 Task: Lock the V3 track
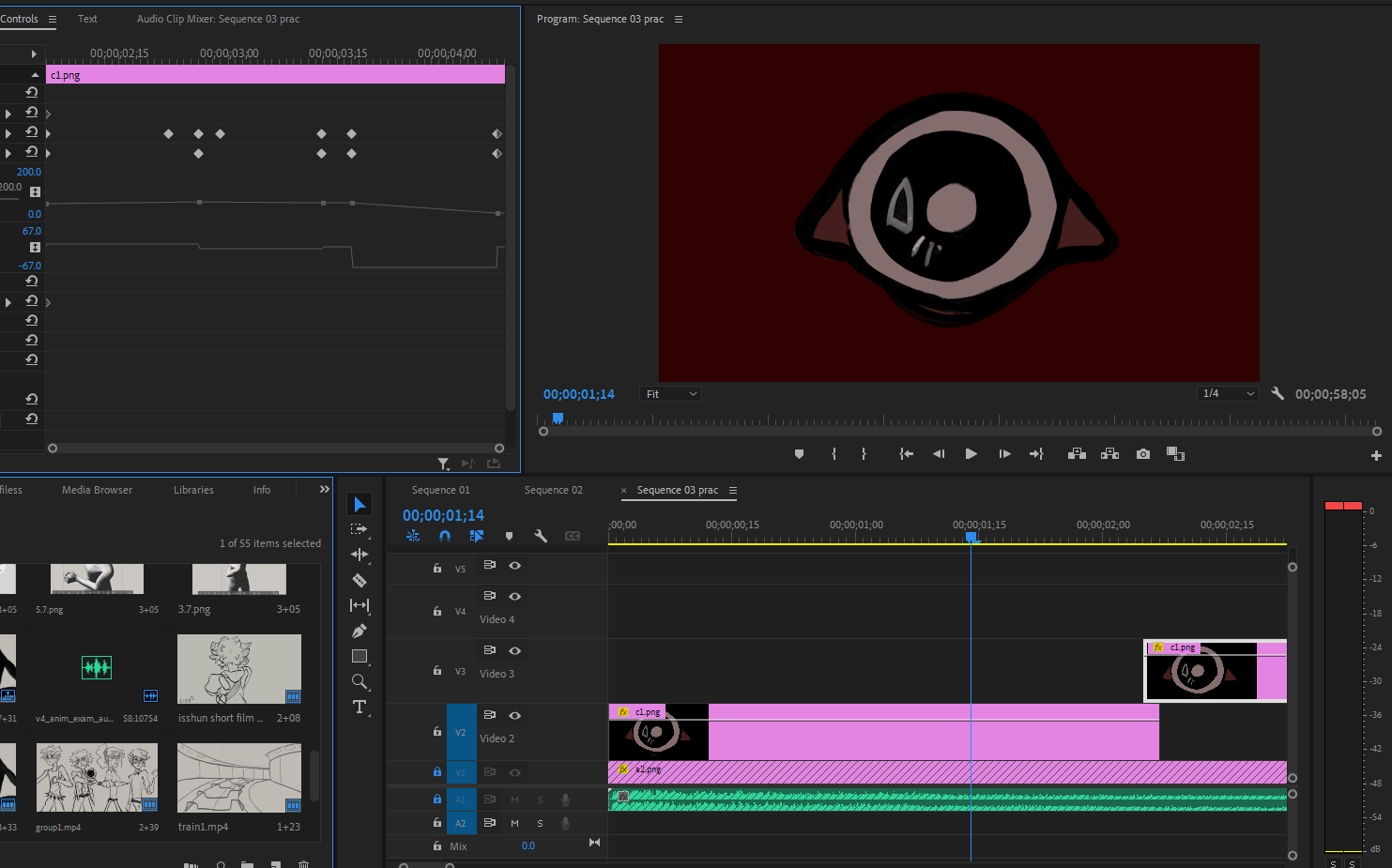point(437,671)
